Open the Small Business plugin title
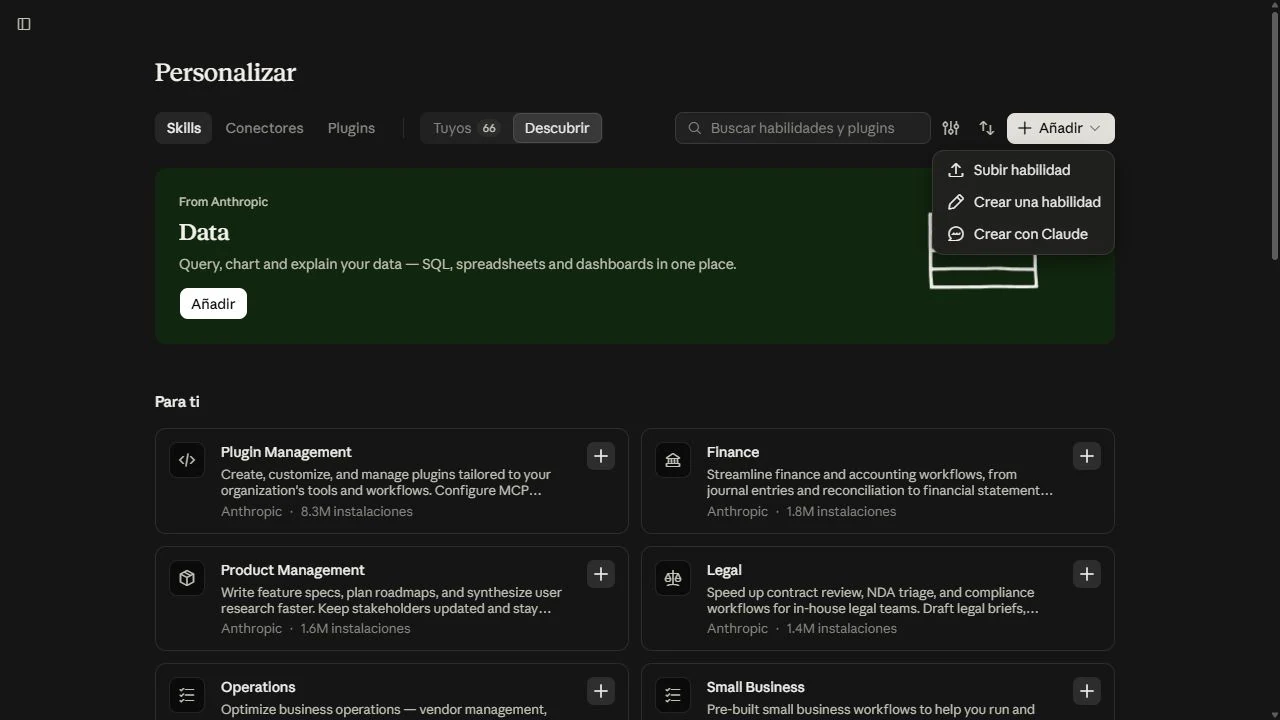The width and height of the screenshot is (1280, 720). coord(756,687)
